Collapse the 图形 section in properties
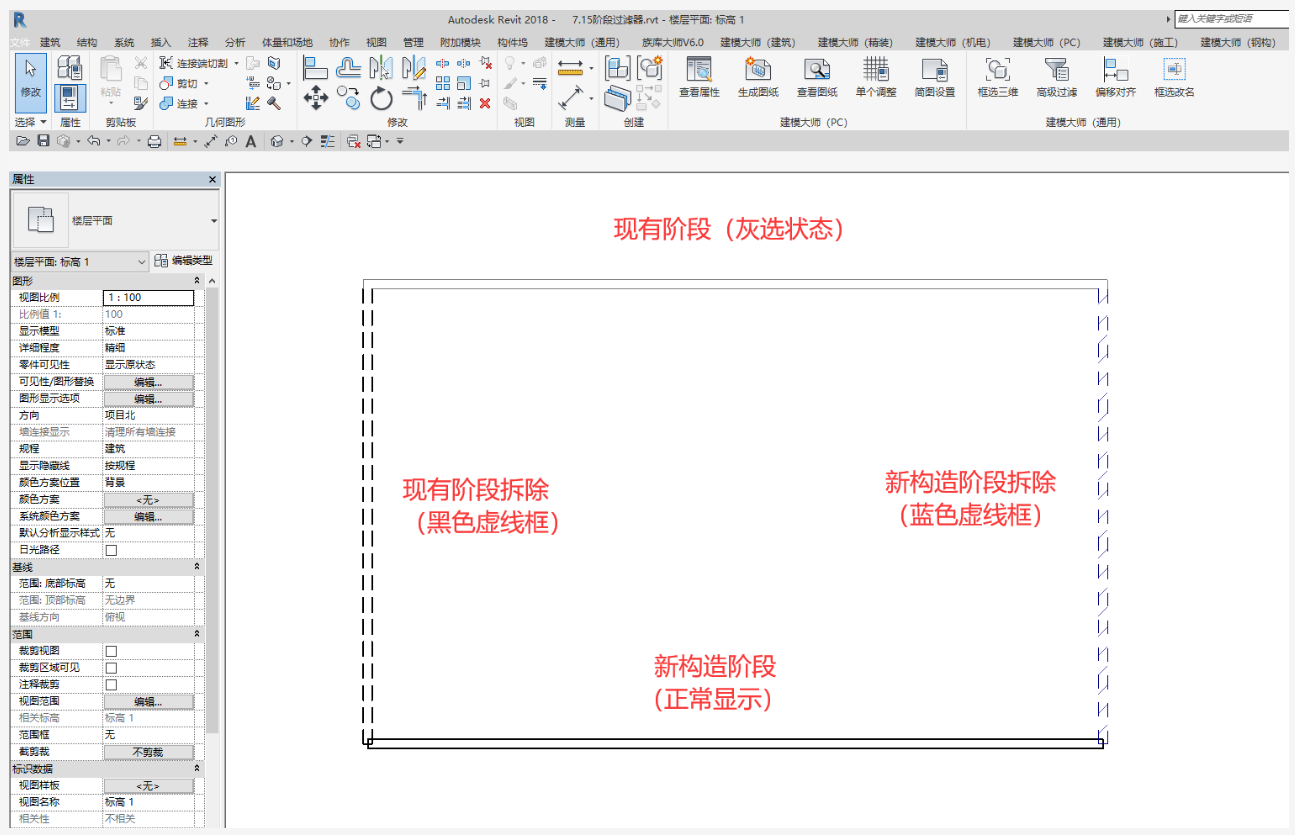 click(197, 281)
